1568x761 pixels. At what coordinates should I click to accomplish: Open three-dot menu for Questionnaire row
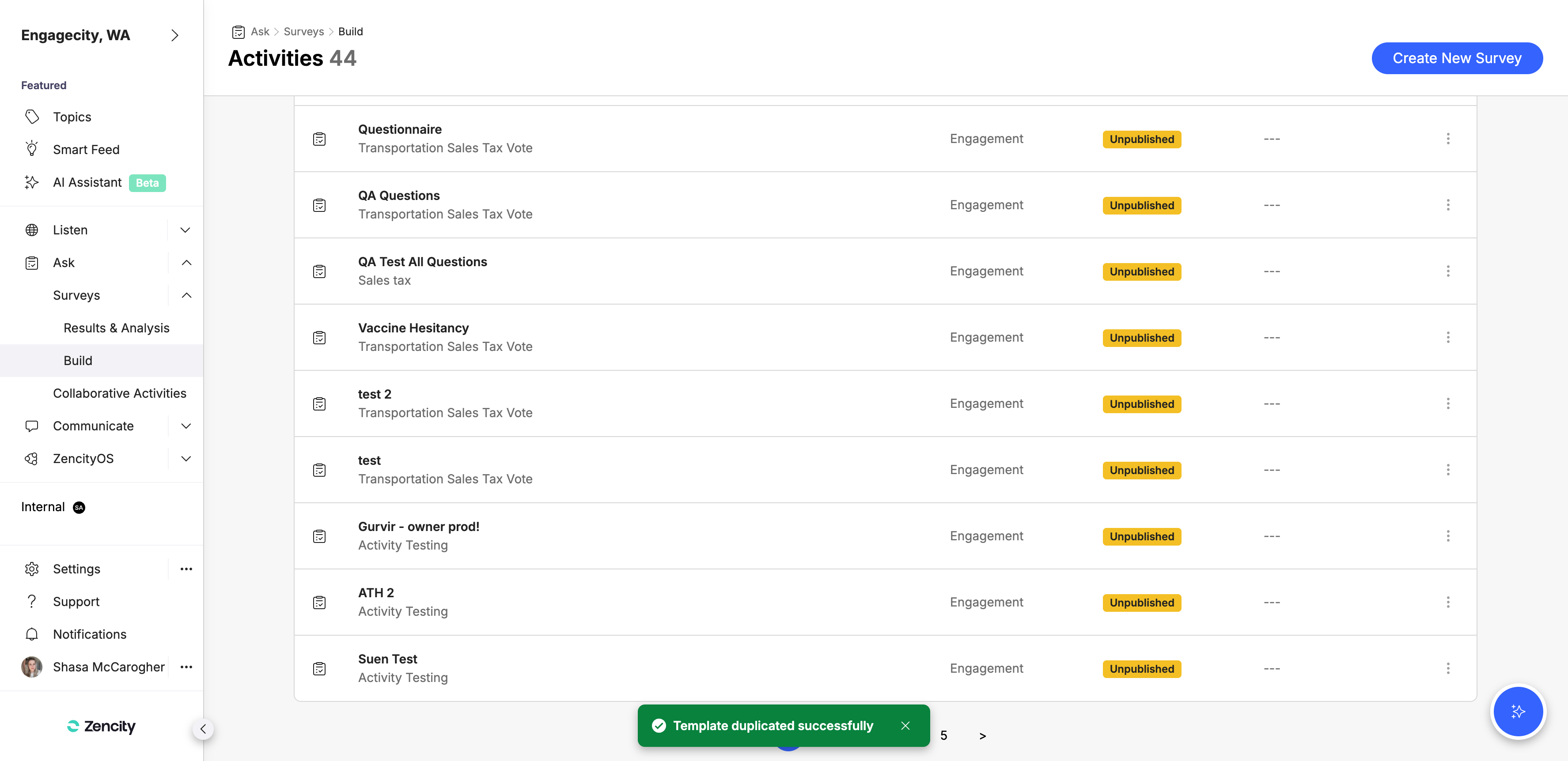coord(1447,139)
